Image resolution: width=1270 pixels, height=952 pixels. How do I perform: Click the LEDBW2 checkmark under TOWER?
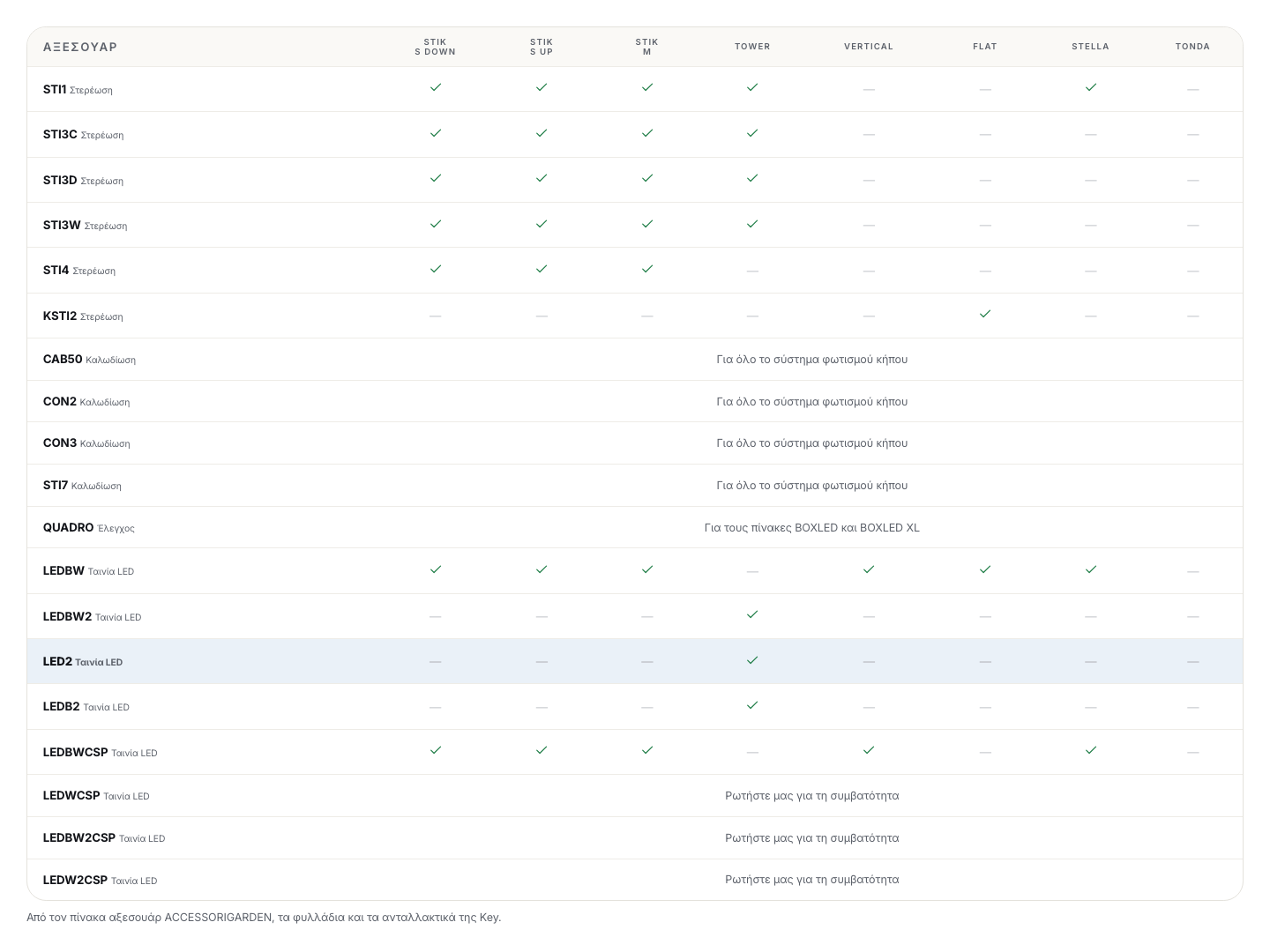tap(752, 614)
